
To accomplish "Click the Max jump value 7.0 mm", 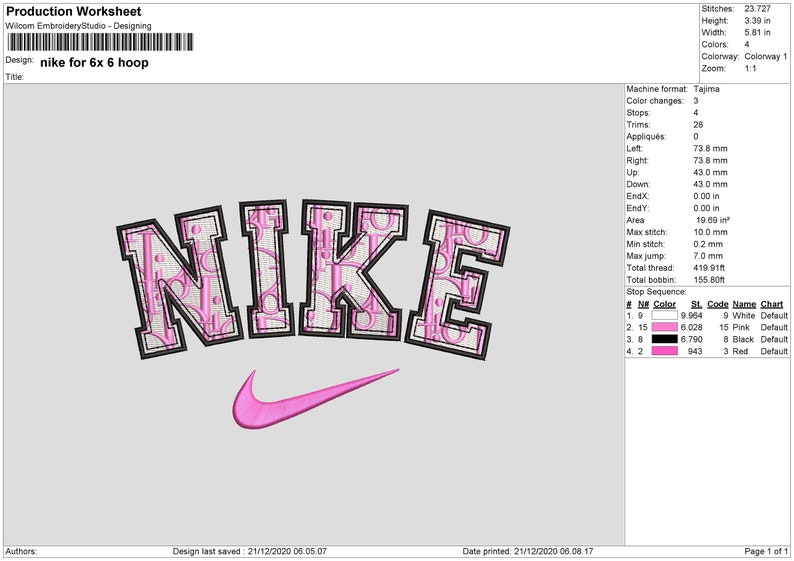I will 708,256.
